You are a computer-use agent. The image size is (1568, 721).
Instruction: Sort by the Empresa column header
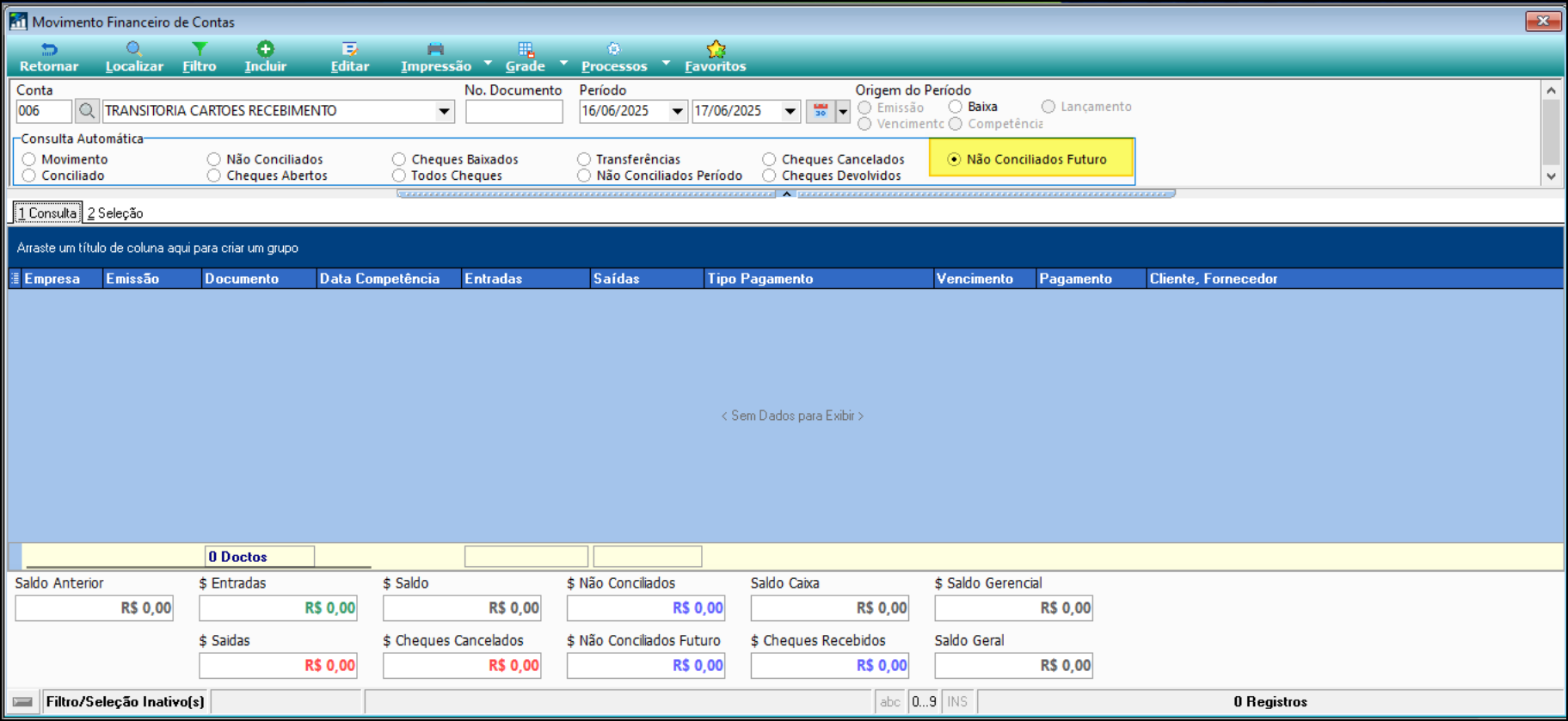[62, 279]
